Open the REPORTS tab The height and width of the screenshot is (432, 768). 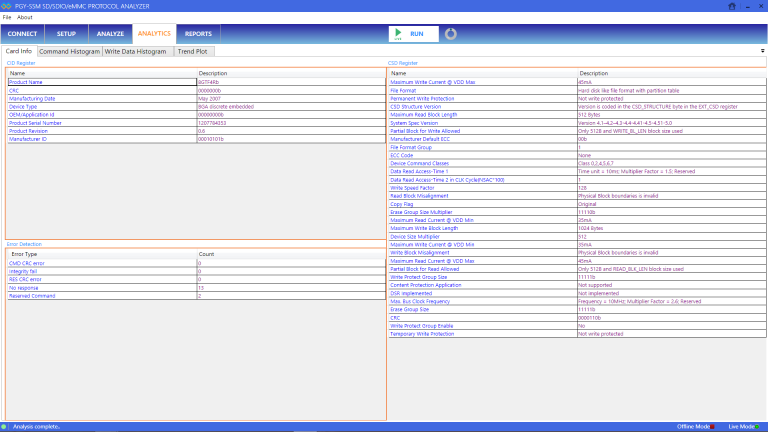[198, 34]
